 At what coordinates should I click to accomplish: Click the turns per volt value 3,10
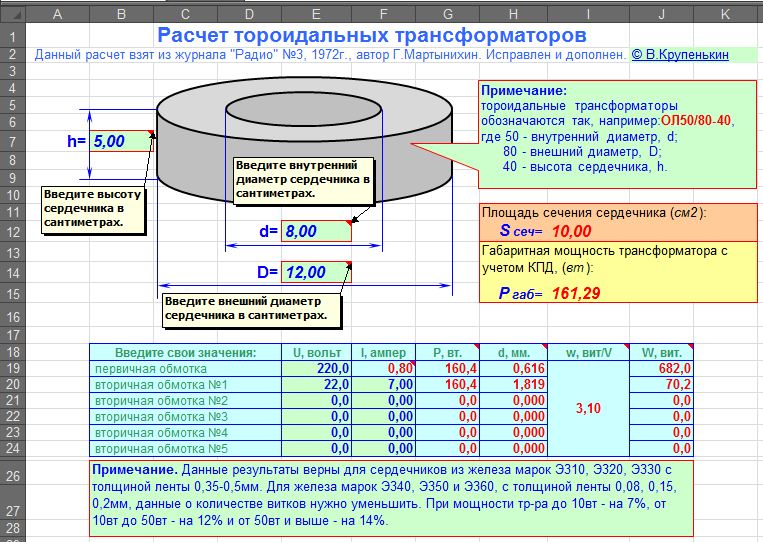(x=588, y=408)
